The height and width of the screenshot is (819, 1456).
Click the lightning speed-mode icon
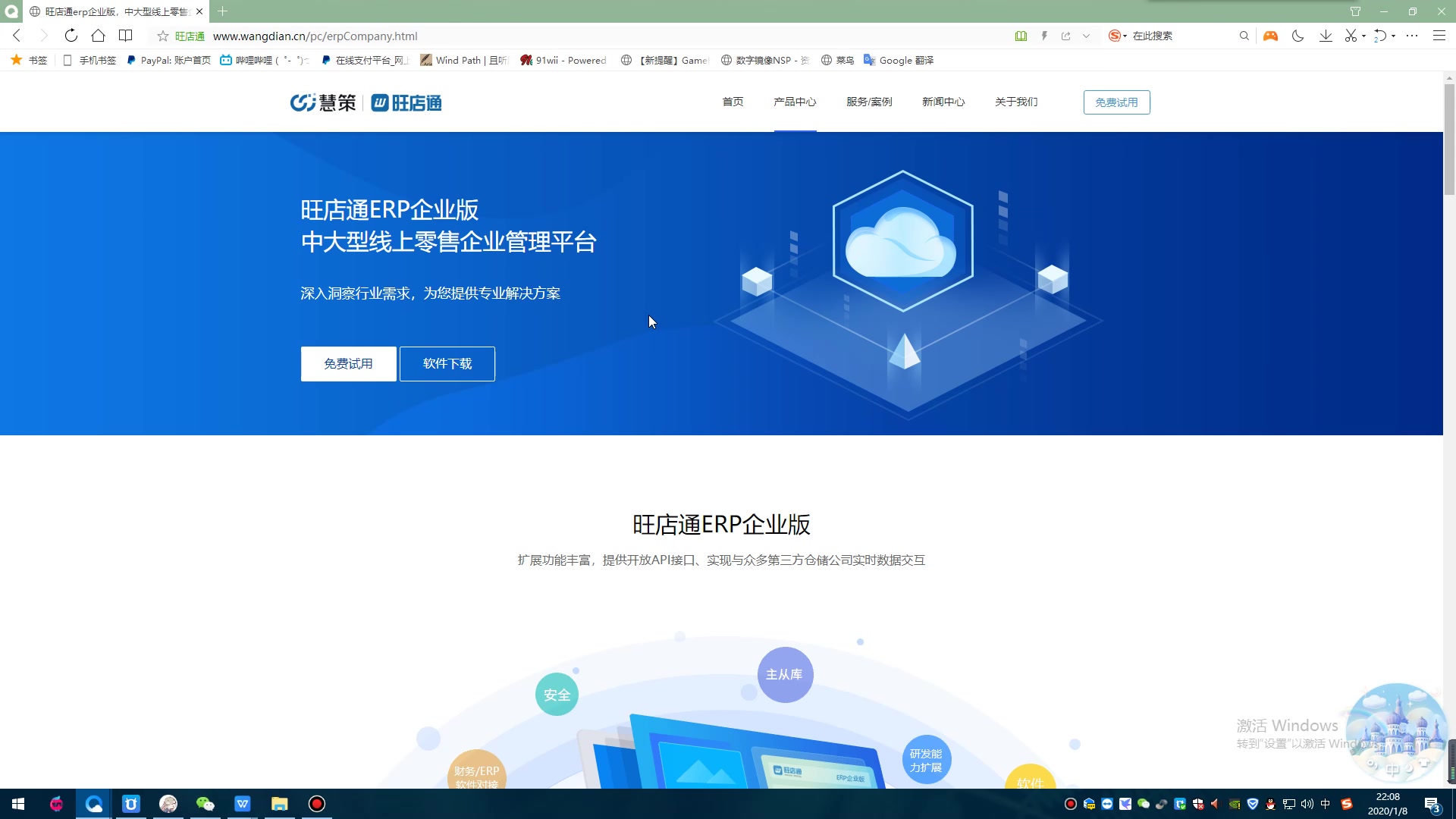(1044, 36)
